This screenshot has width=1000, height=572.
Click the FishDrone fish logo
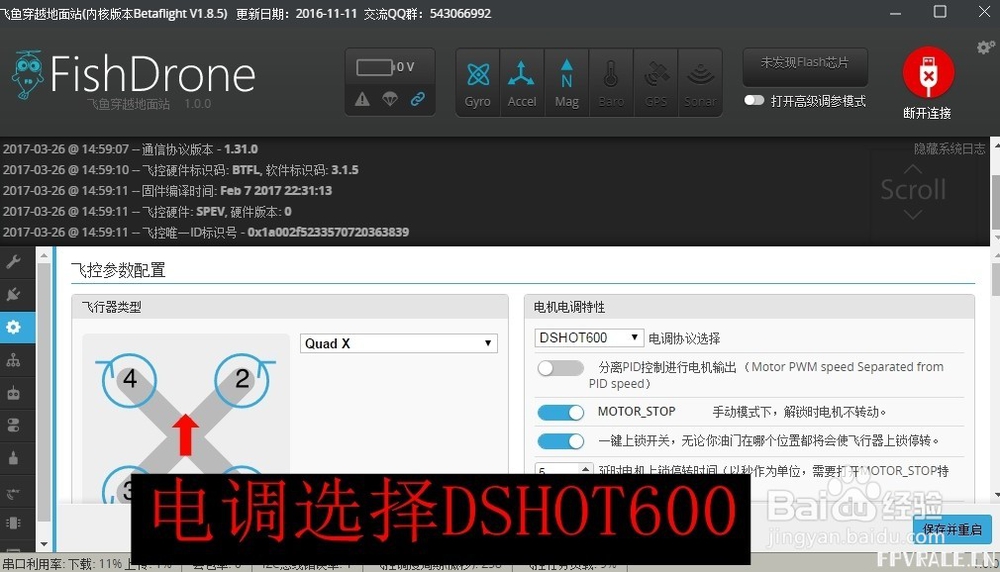pos(27,75)
